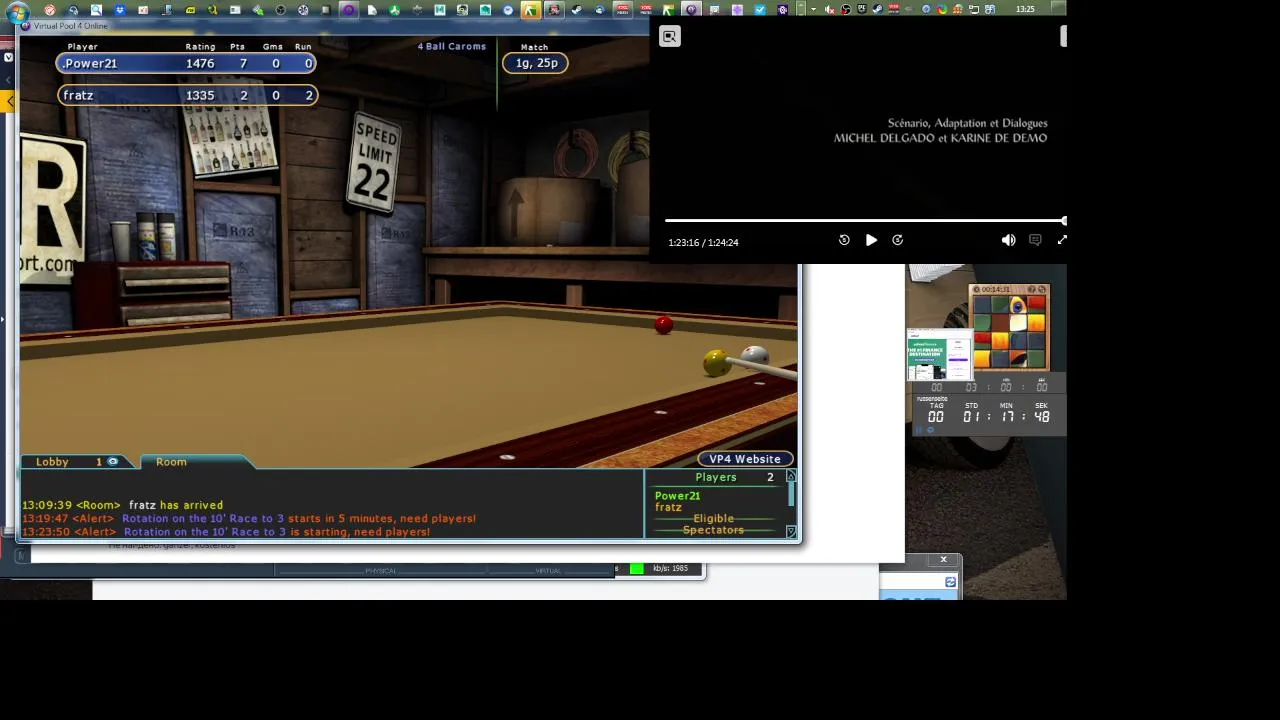Show hidden tray icons arrow
The image size is (1280, 720).
813,9
